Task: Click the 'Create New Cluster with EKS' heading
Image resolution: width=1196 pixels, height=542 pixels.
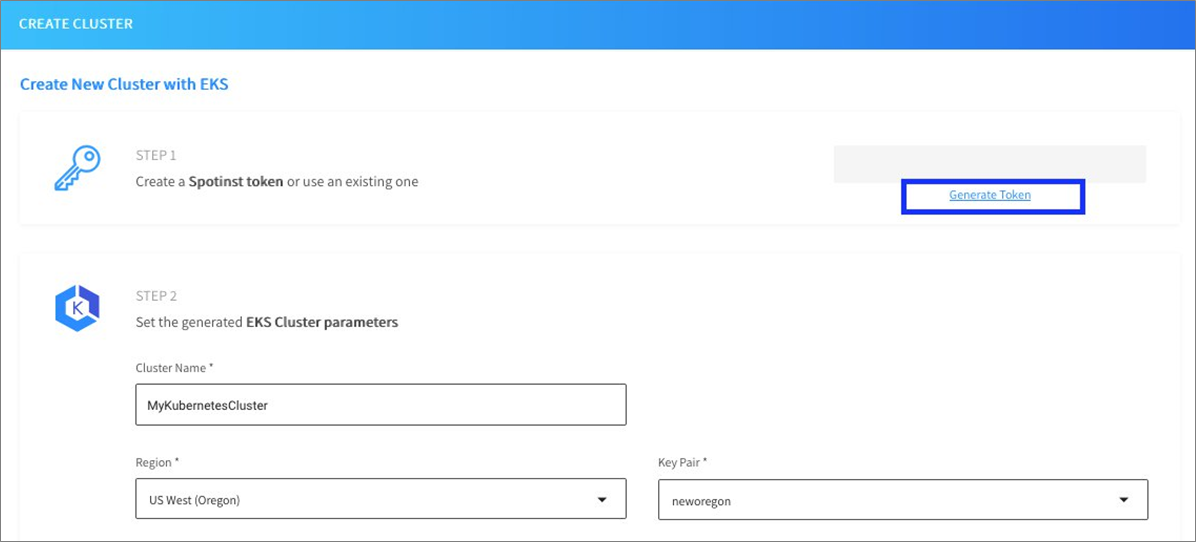Action: [x=124, y=85]
